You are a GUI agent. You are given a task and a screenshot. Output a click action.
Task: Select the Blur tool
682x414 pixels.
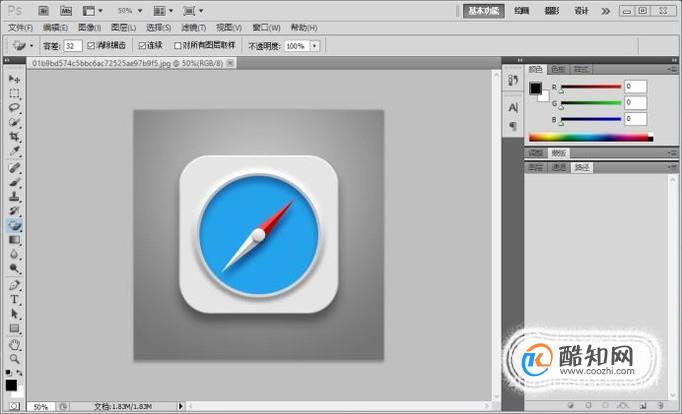point(14,254)
